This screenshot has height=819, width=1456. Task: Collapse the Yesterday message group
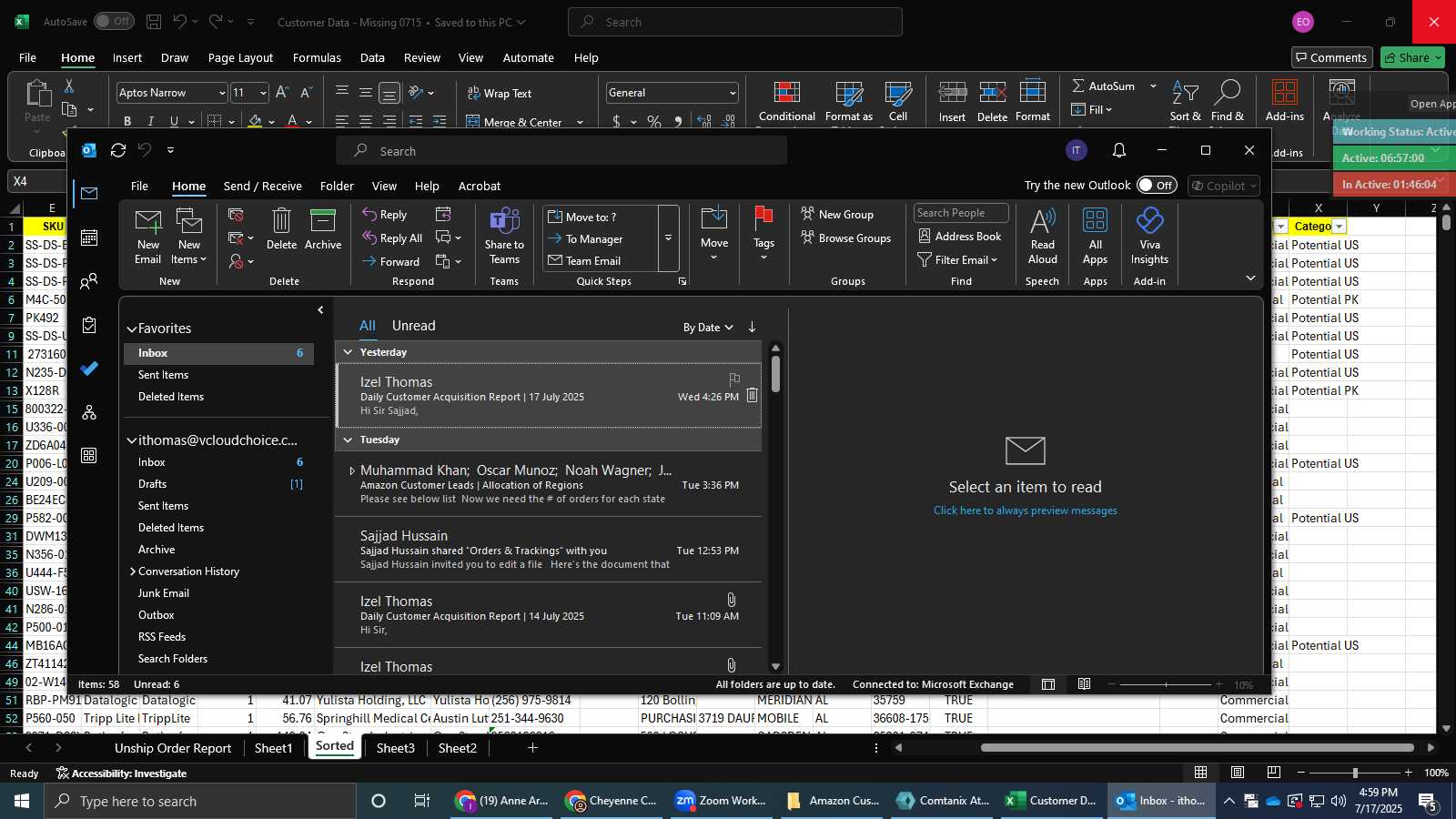tap(348, 352)
